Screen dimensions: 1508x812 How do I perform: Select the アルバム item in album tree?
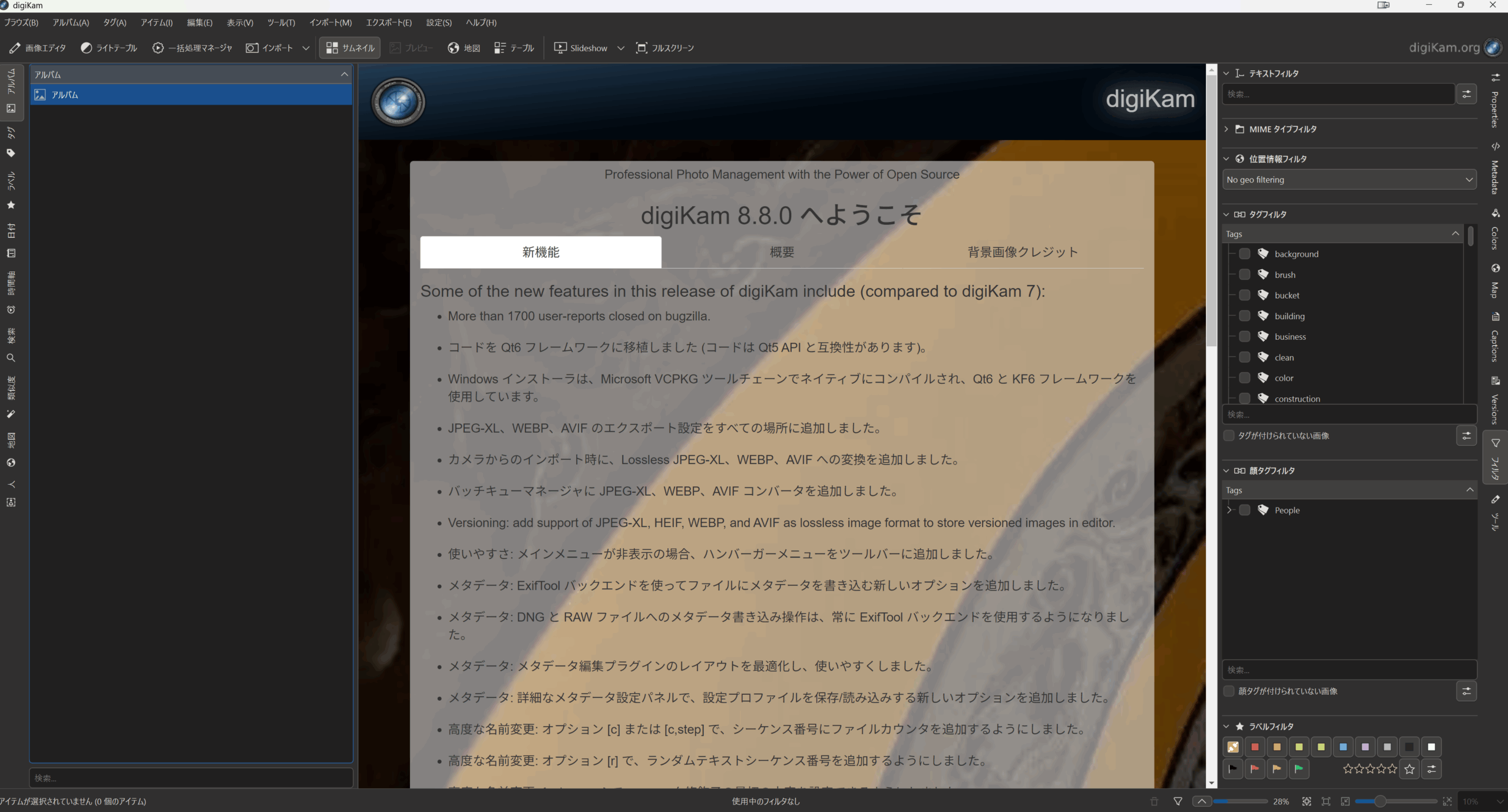click(65, 95)
